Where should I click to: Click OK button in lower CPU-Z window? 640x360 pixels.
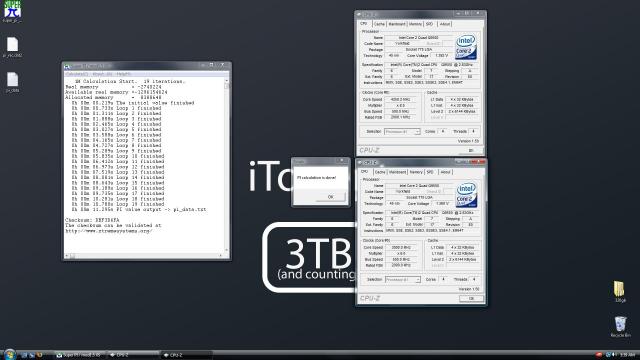(x=471, y=298)
